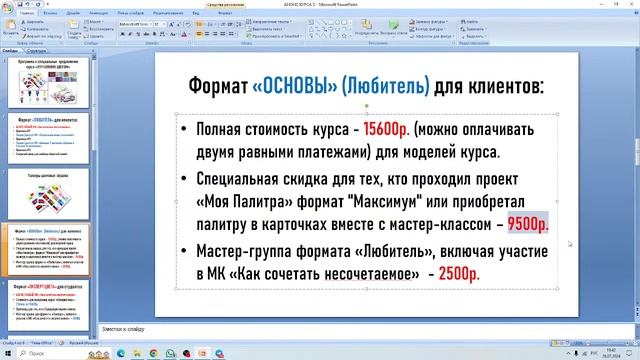The height and width of the screenshot is (360, 640).
Task: Open numbered list dropdown
Action: point(212,24)
